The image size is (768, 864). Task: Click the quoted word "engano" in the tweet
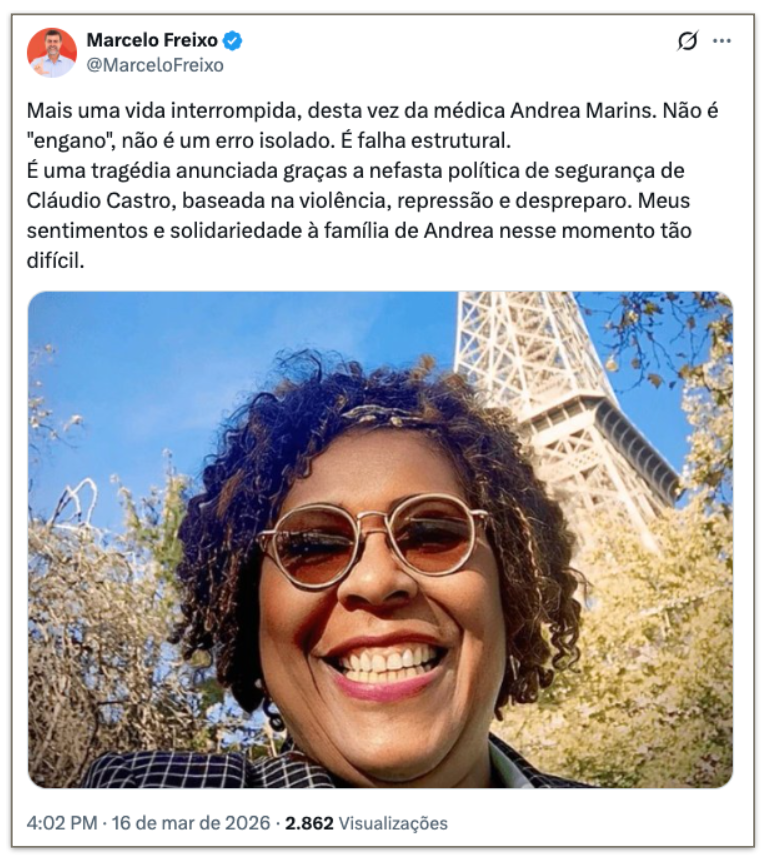coord(71,141)
